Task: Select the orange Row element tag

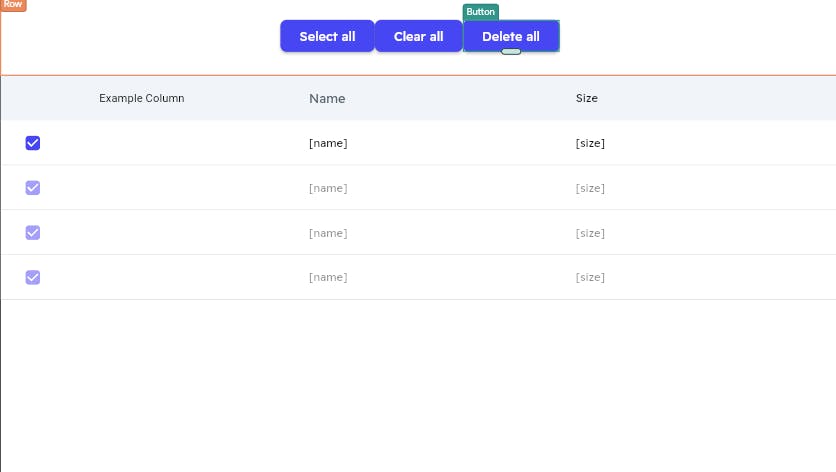Action: (13, 5)
